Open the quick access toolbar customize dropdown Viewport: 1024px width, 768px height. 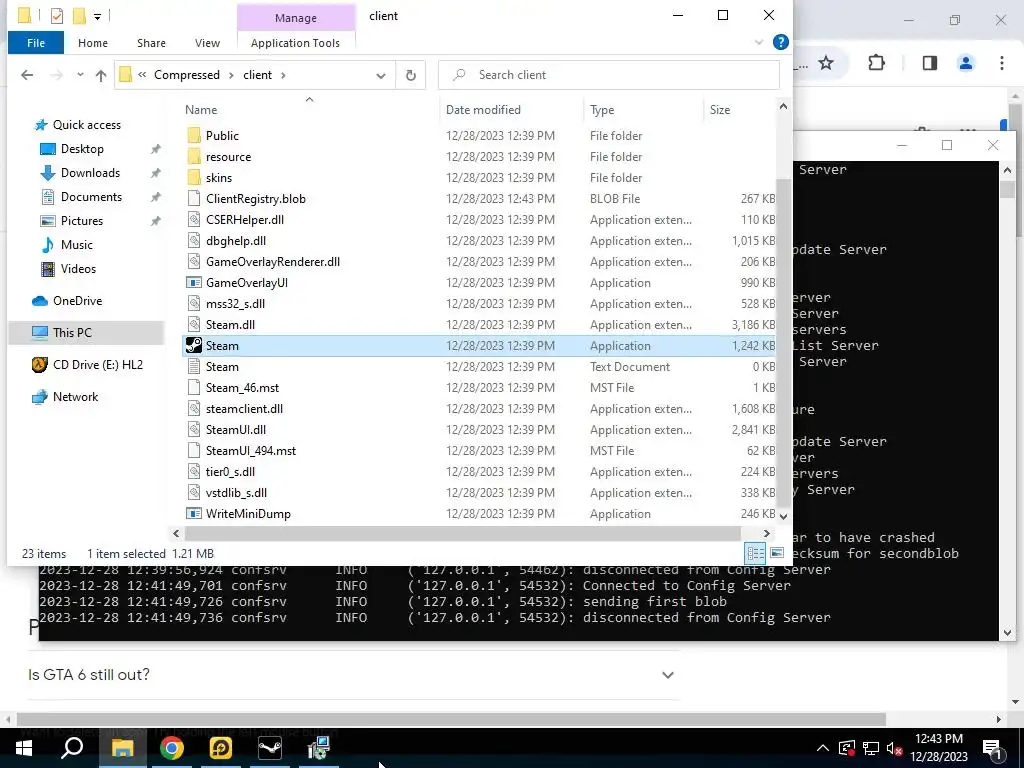[x=97, y=16]
